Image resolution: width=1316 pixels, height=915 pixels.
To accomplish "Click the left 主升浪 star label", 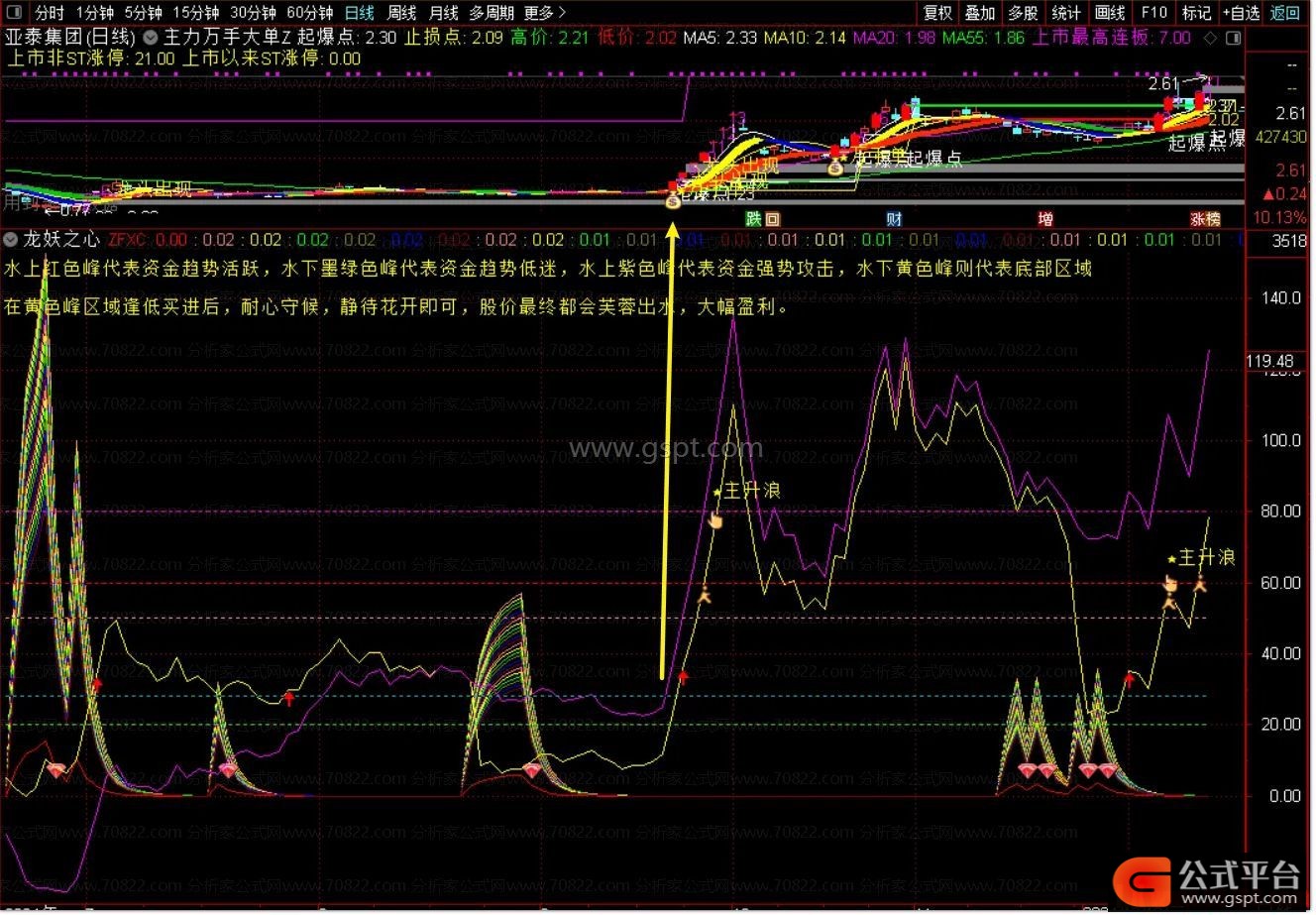I will pos(746,491).
